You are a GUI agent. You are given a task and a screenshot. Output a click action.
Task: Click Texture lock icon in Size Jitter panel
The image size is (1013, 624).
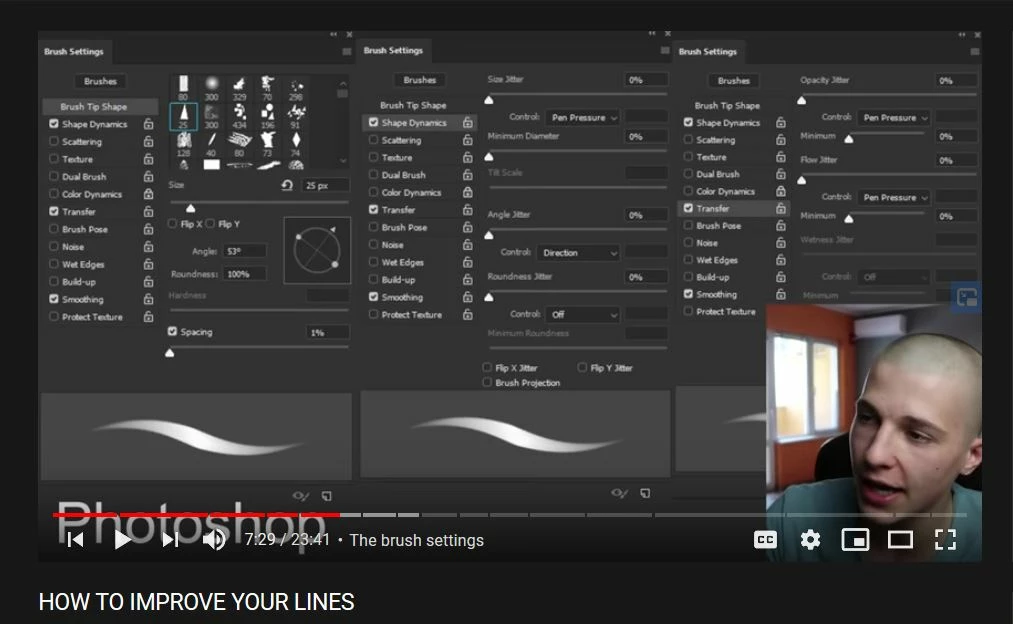(x=467, y=158)
